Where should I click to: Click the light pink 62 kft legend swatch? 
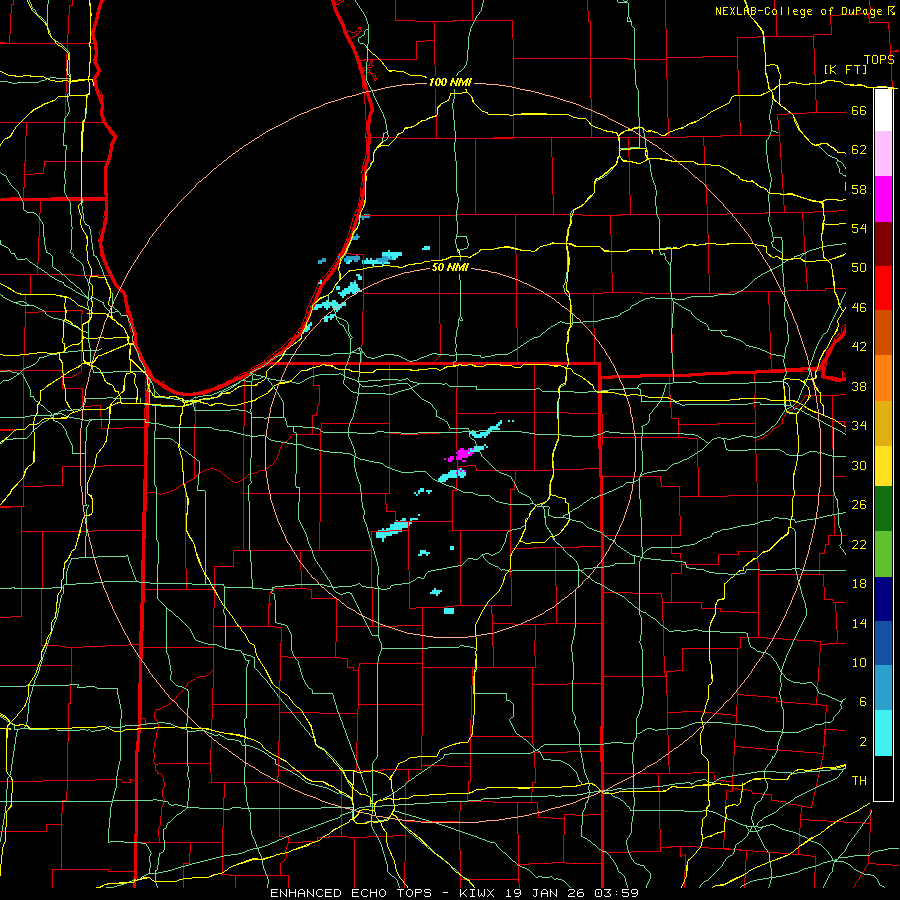(883, 154)
